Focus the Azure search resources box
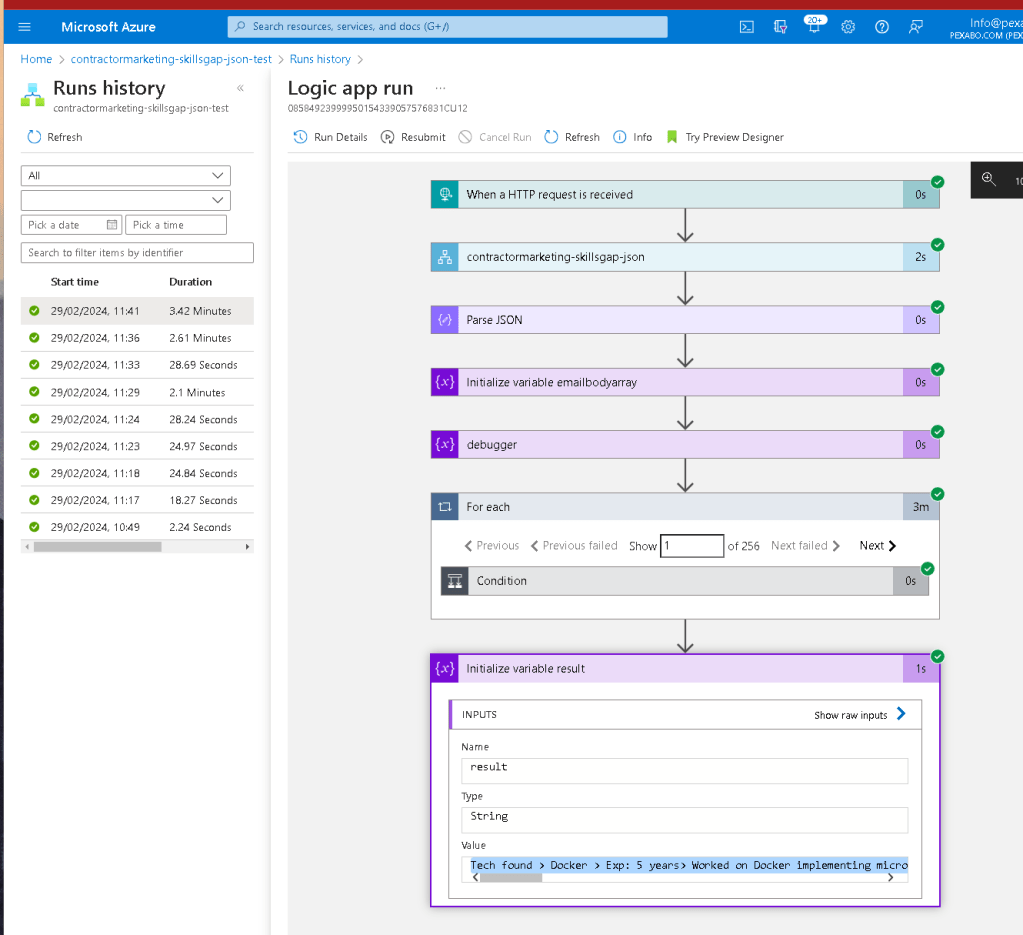Viewport: 1023px width, 935px height. click(x=448, y=27)
